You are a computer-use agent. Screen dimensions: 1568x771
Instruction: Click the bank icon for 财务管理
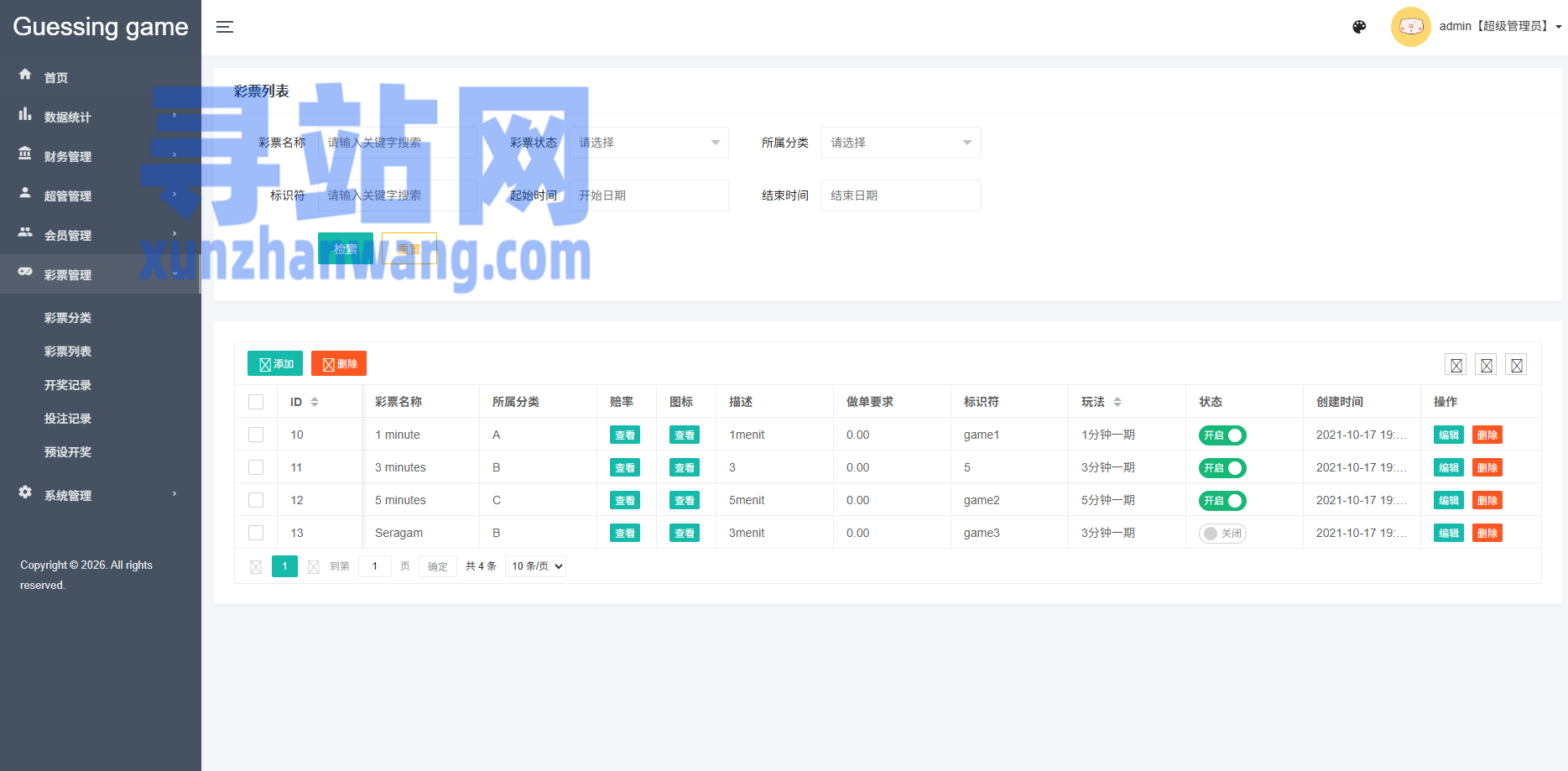[x=25, y=154]
